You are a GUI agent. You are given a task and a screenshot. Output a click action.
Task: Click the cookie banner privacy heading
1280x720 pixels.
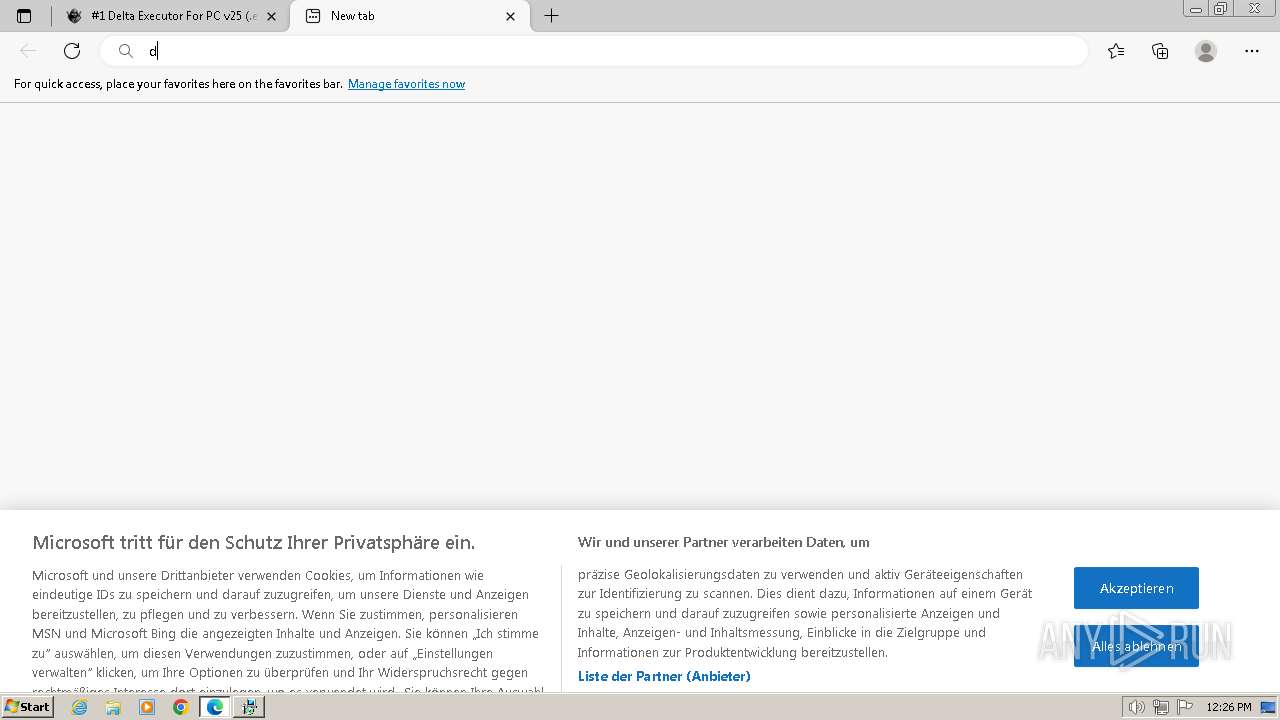coord(254,542)
